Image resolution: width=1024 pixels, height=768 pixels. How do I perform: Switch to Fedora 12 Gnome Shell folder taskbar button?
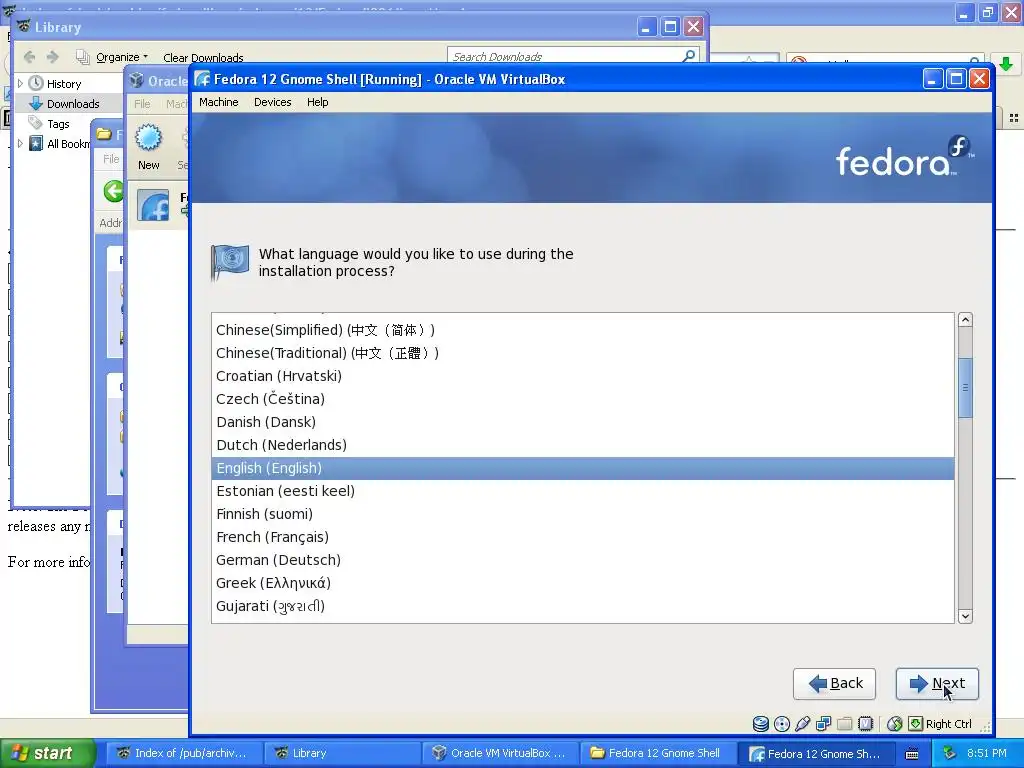tap(659, 753)
